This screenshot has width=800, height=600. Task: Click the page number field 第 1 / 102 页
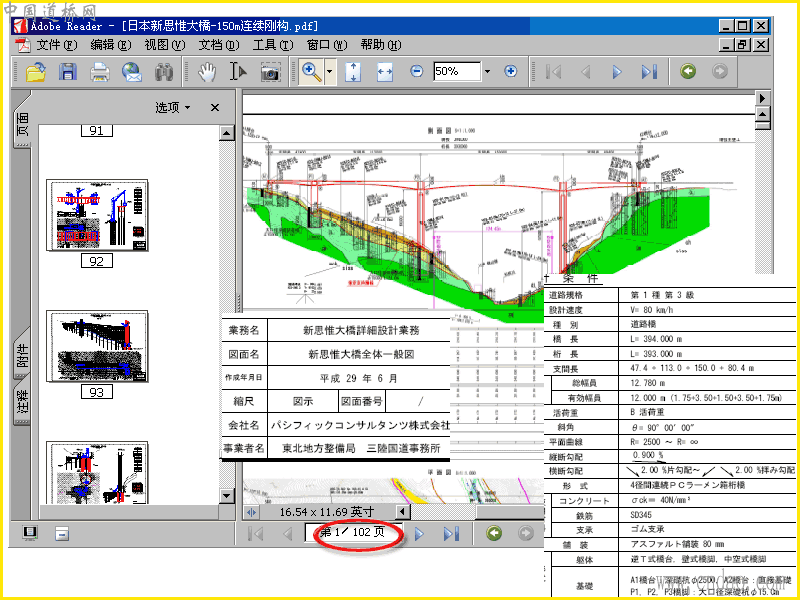(x=353, y=533)
